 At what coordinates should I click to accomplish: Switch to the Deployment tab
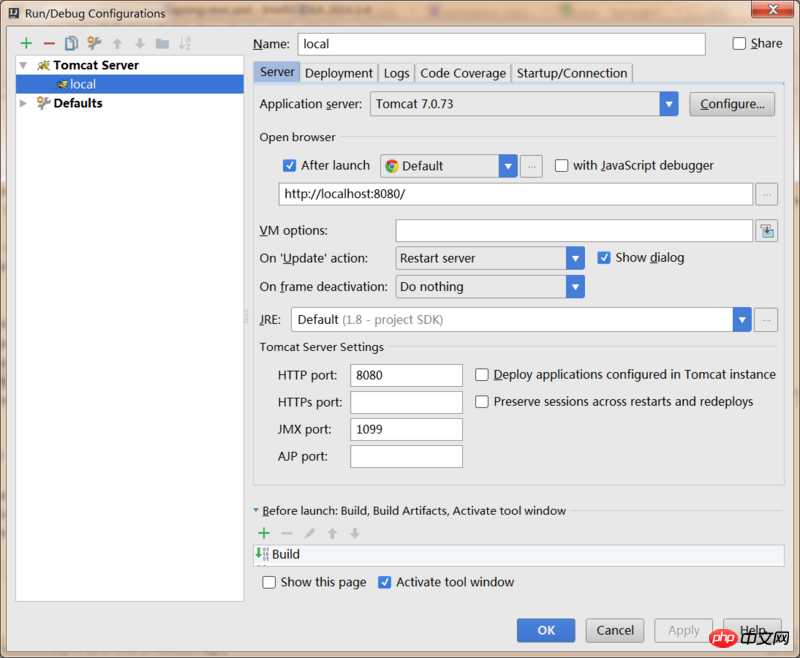[x=339, y=73]
